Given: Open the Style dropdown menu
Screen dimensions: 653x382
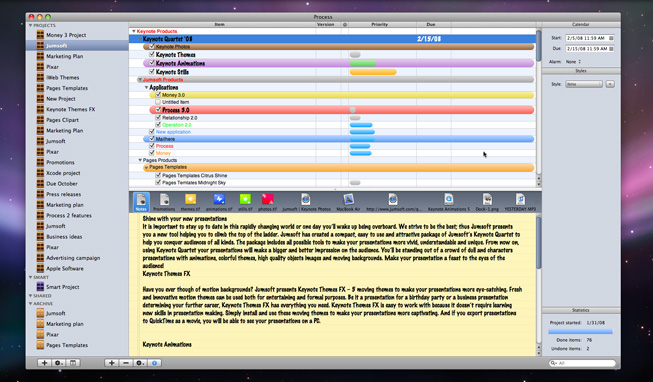Looking at the screenshot, I should point(584,84).
